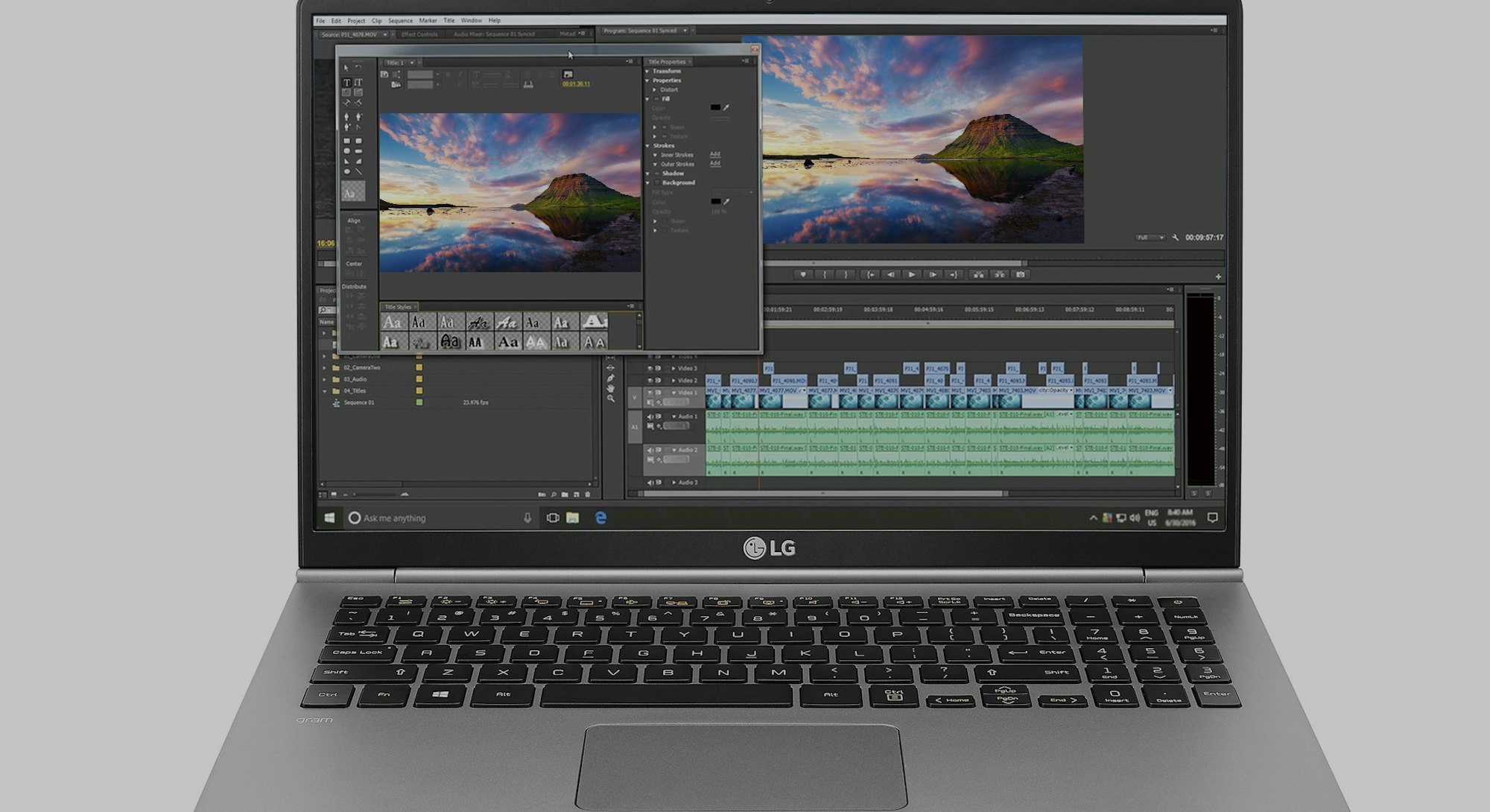The width and height of the screenshot is (1490, 812).
Task: Click the Export Frame camera icon
Action: tap(1021, 275)
